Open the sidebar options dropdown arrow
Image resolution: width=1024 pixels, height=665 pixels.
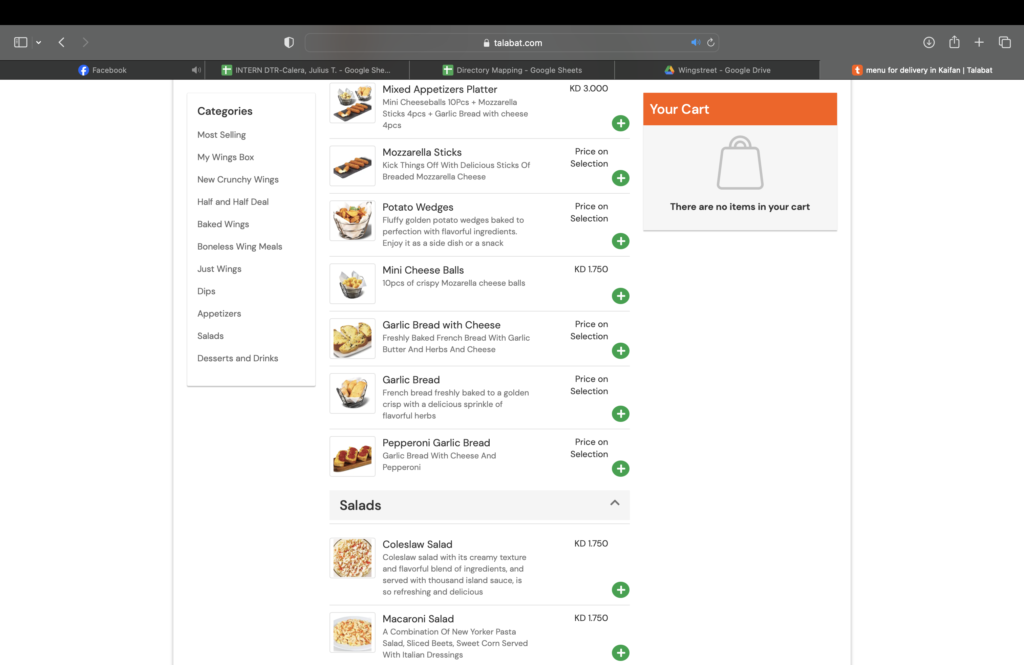39,43
